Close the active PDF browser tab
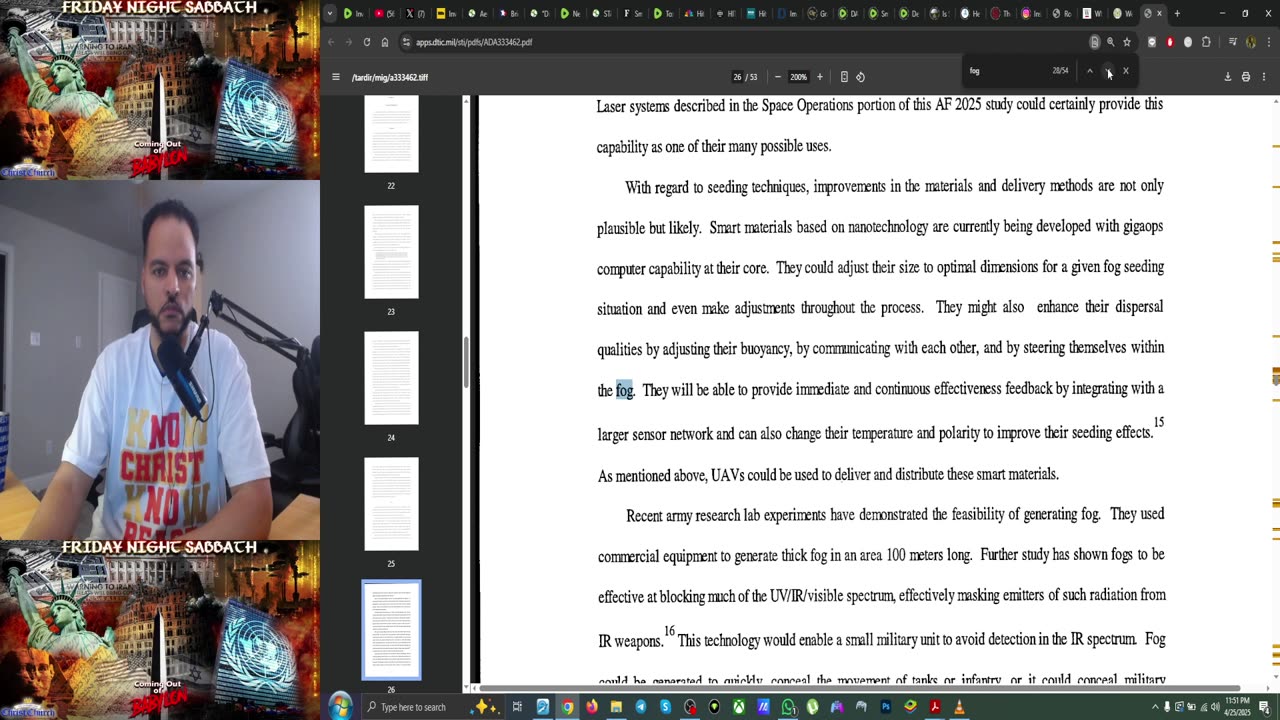Screen dimensions: 1280x720 coord(1159,14)
